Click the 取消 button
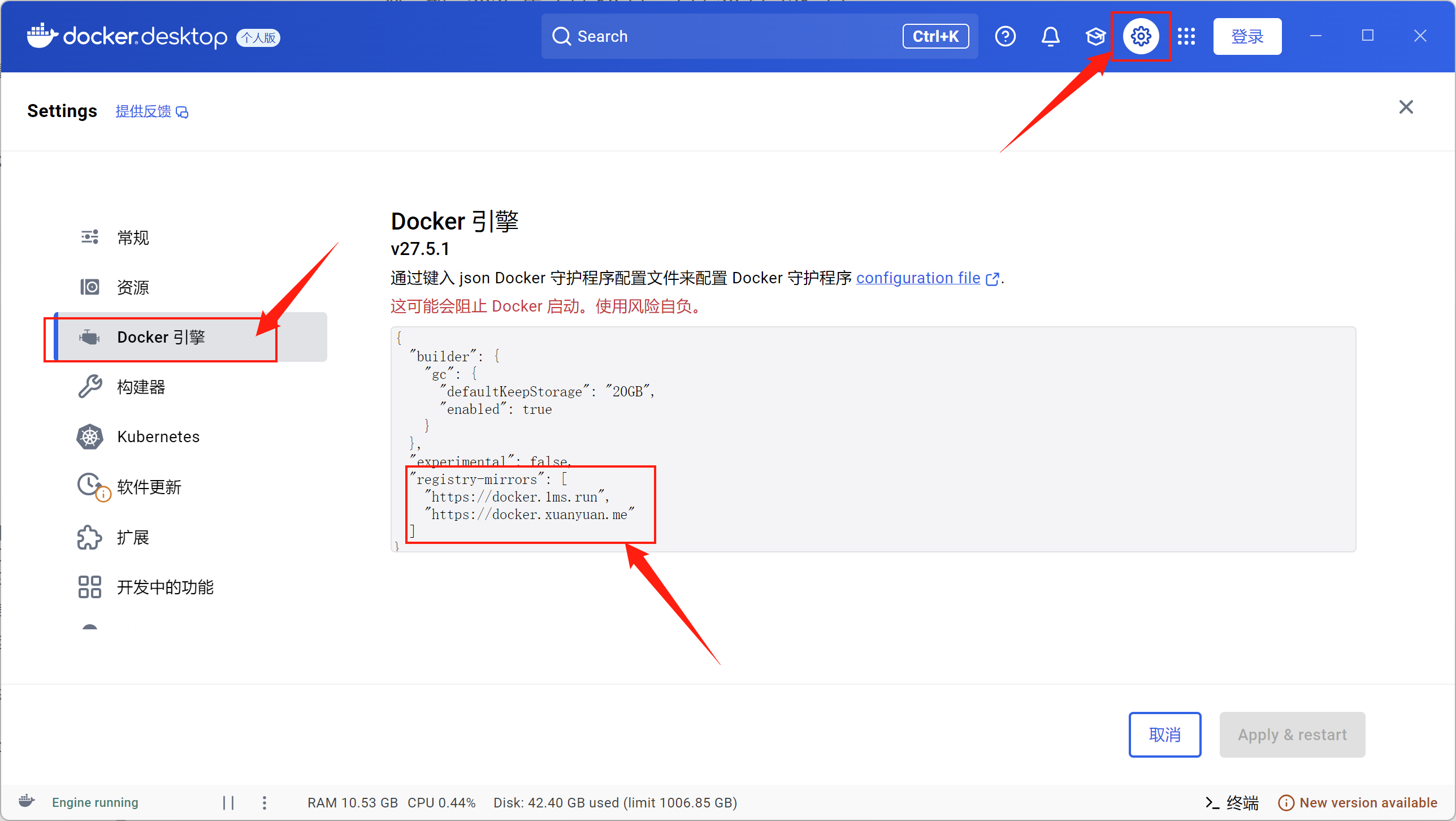Screen dimensions: 1456x821 tap(1164, 734)
